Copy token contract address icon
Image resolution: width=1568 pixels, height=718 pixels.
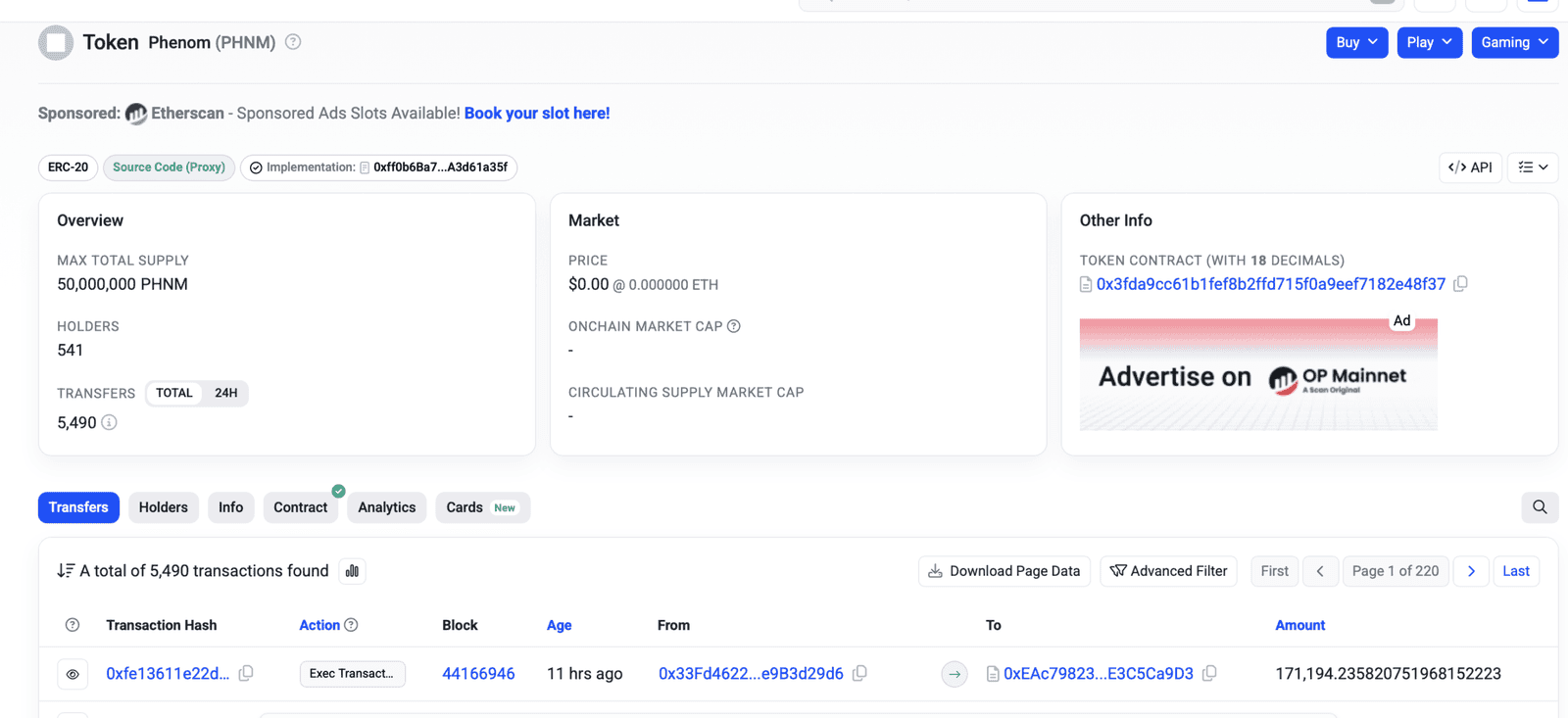pyautogui.click(x=1460, y=284)
